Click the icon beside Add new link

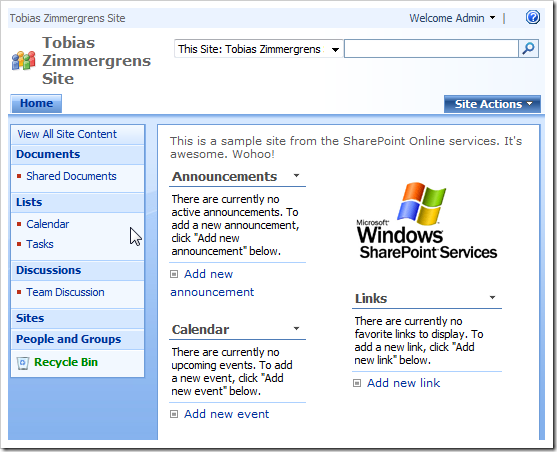pyautogui.click(x=357, y=383)
